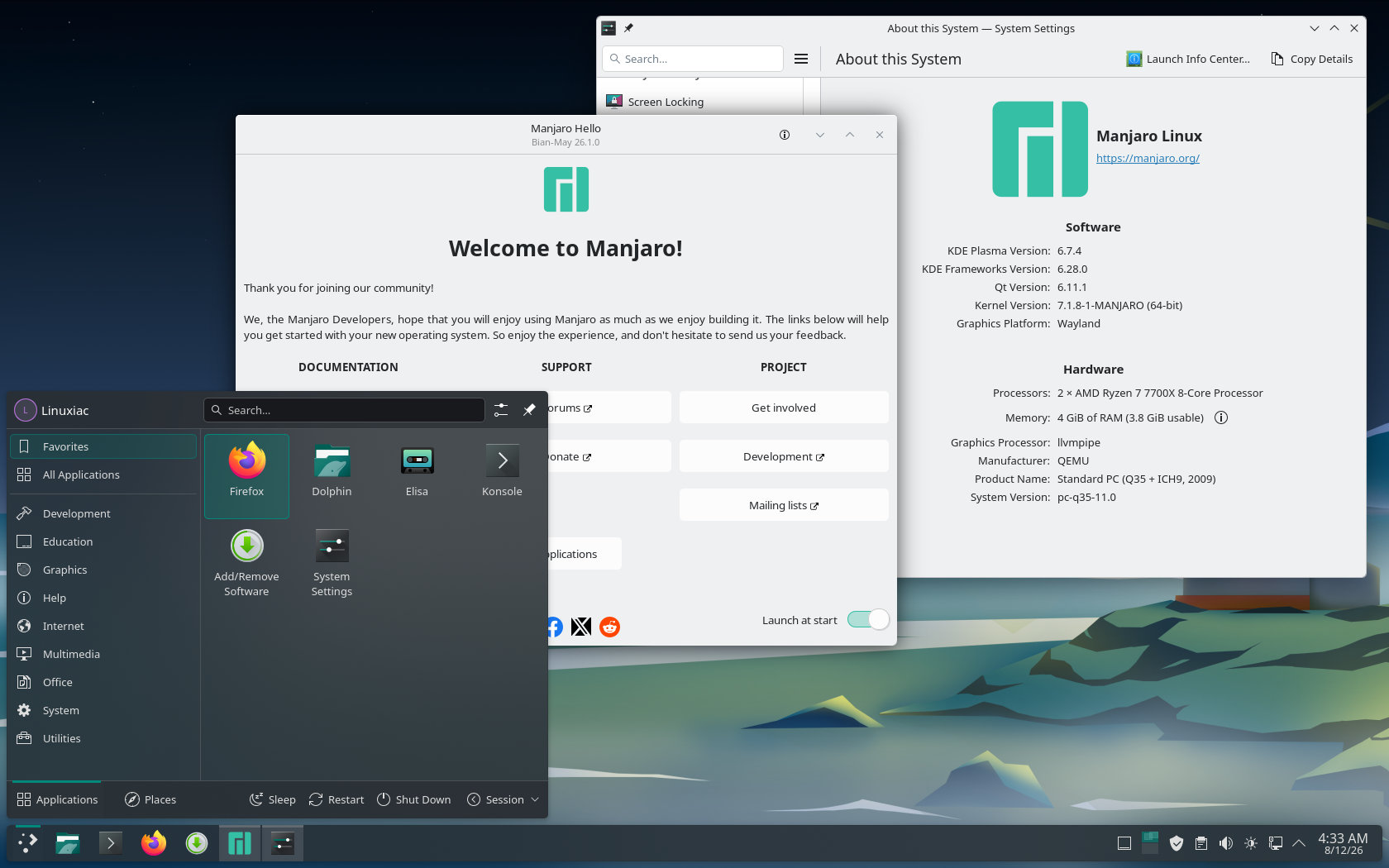
Task: Open the X social icon in Manjaro Hello
Action: pos(581,627)
